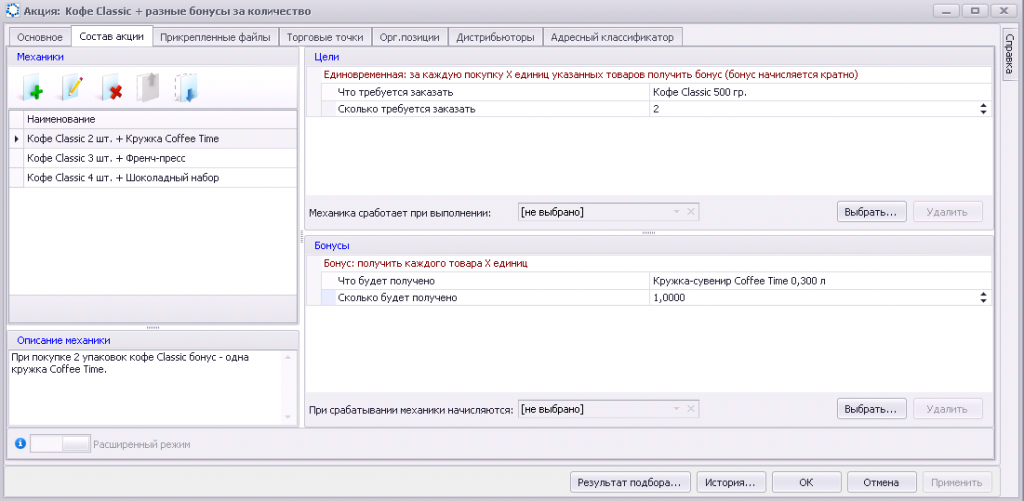The height and width of the screenshot is (501, 1024).
Task: Click Кружка-сувенир Coffee Time 0,300 л cell
Action: tap(820, 281)
